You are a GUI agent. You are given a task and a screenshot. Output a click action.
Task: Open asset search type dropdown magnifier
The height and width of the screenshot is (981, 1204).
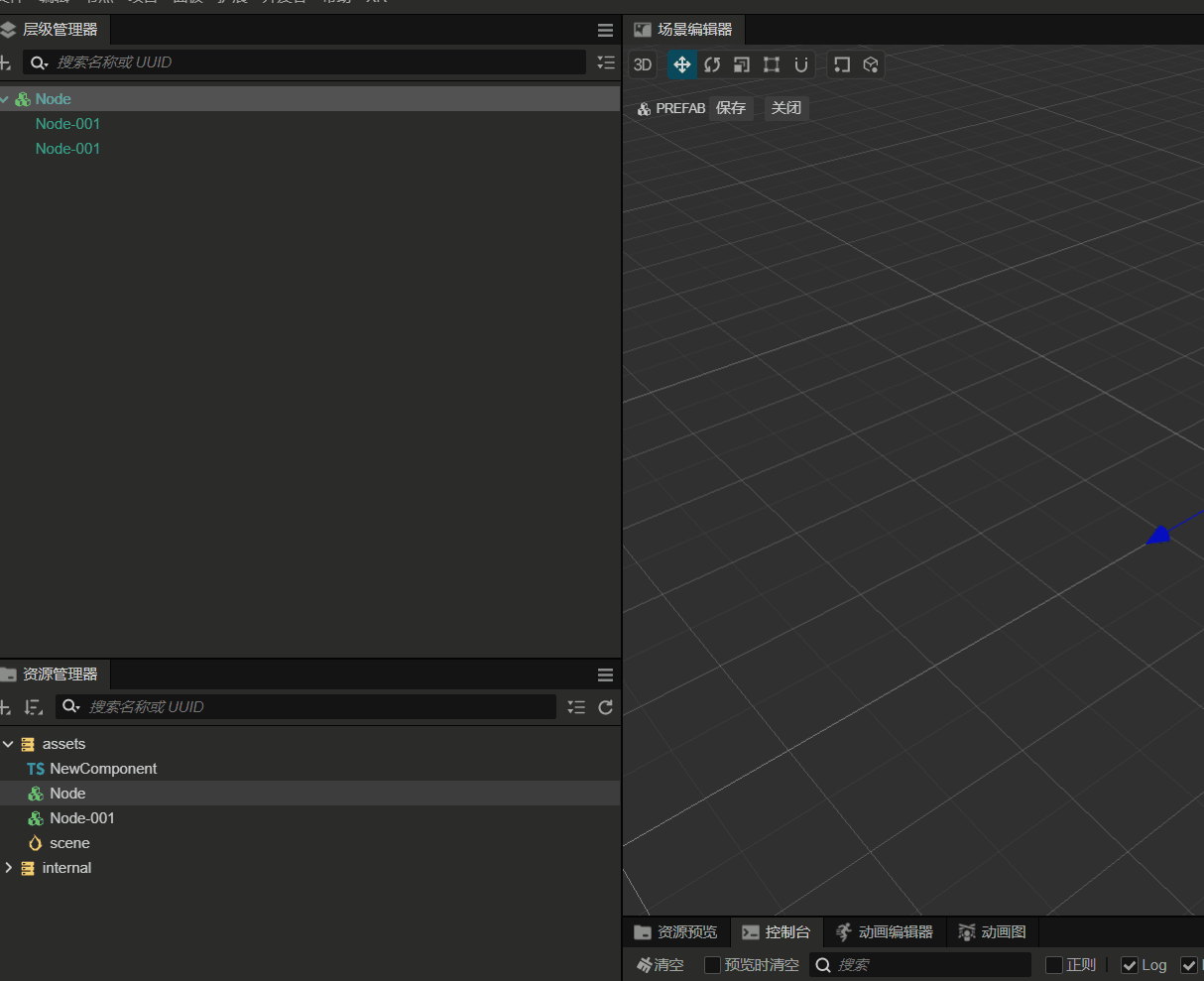[x=71, y=707]
